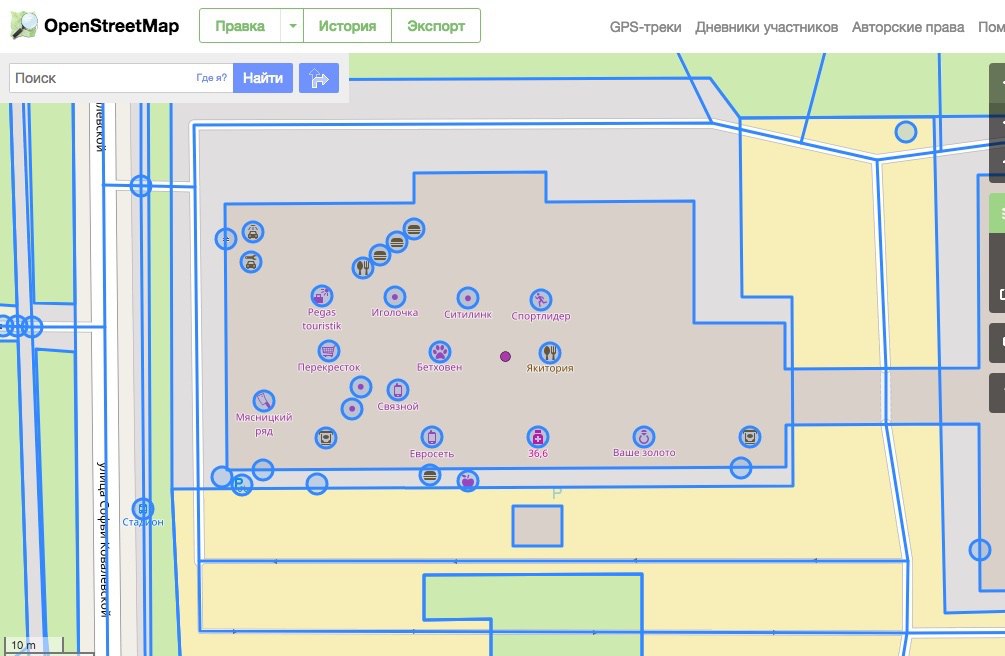Click the 10 m scale label
Screen dimensions: 1005x656
tap(24, 645)
